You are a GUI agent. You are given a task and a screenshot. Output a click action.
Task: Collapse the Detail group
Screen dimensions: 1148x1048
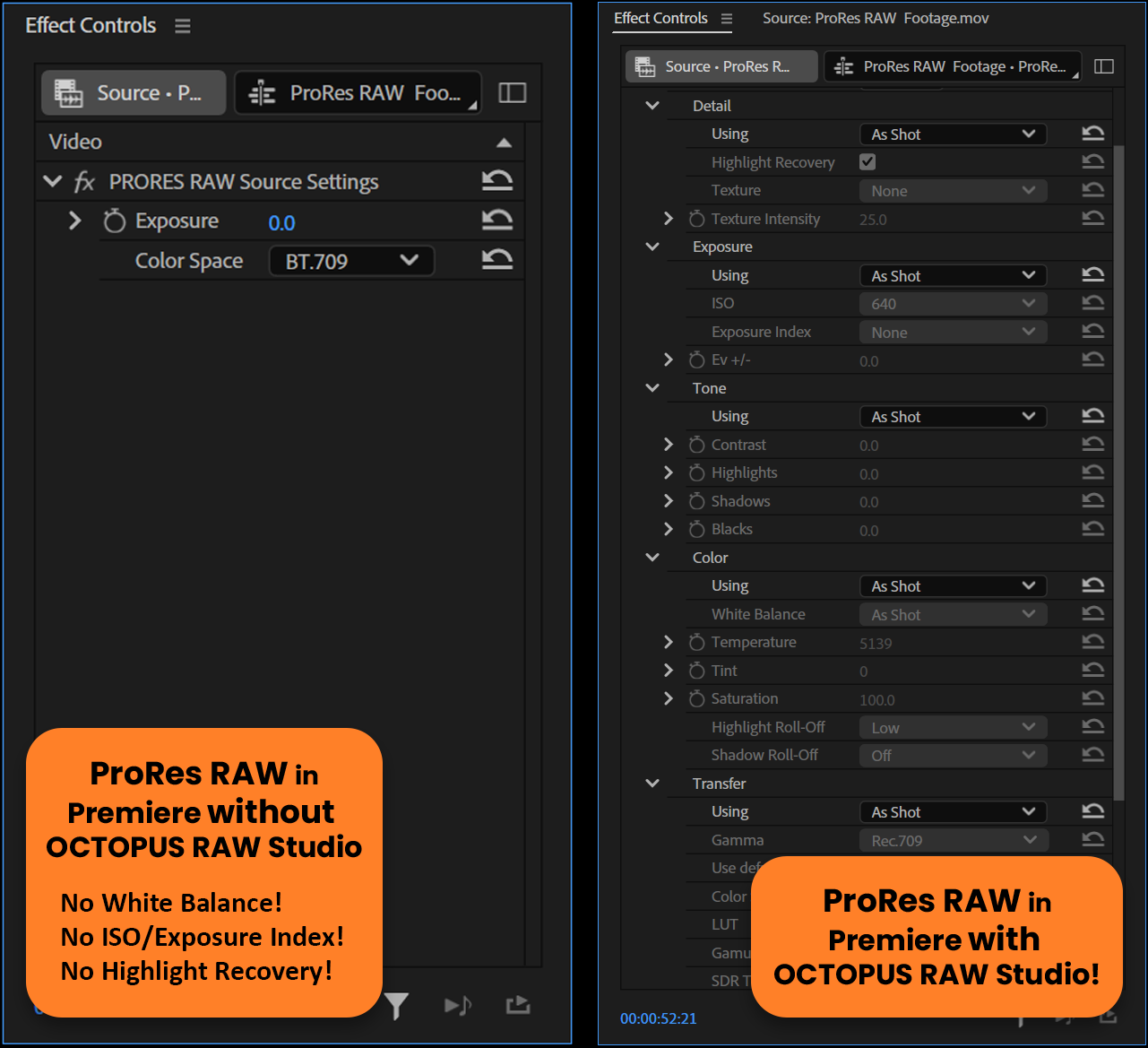652,106
